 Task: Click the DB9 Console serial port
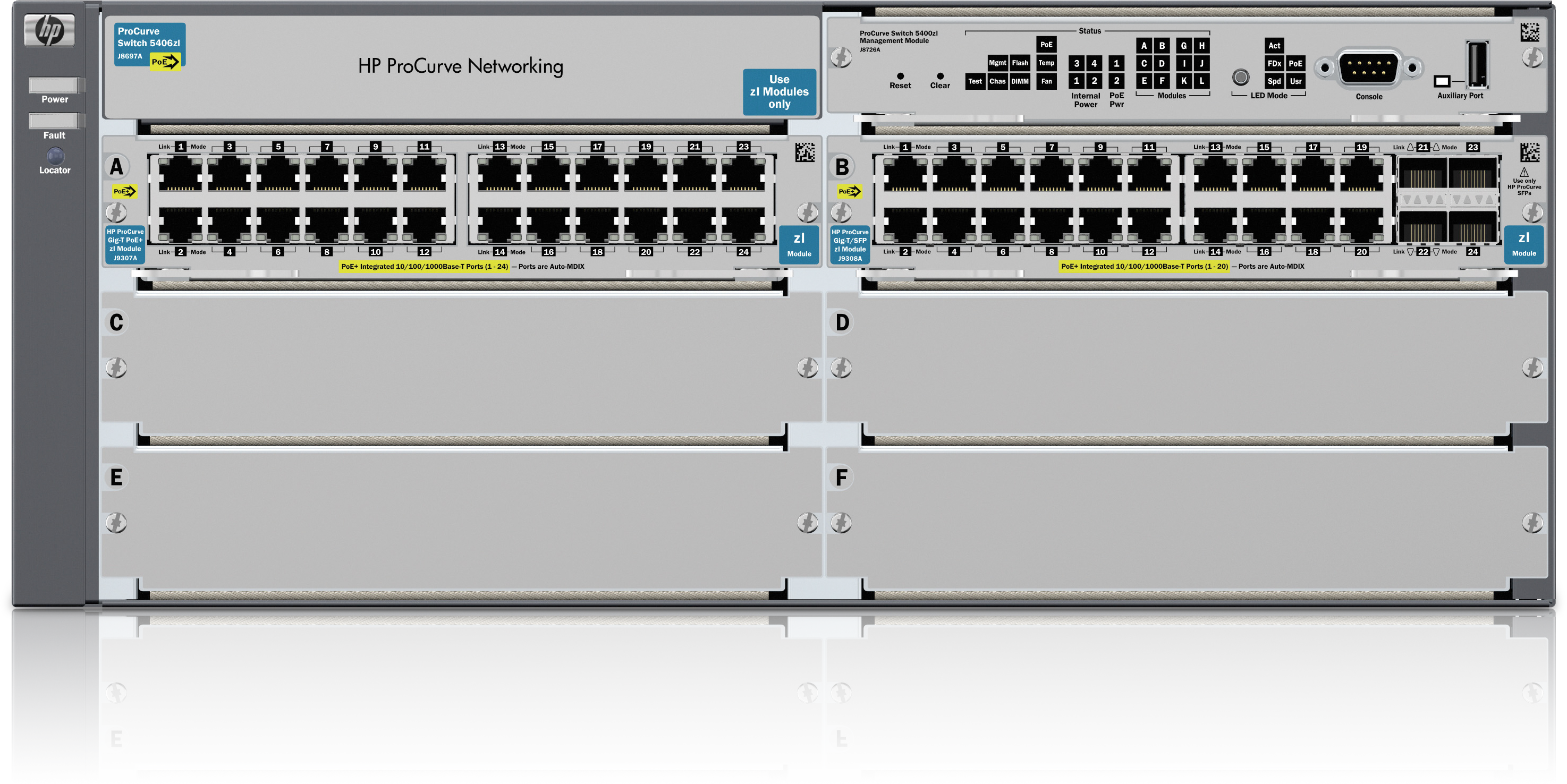coord(1368,67)
